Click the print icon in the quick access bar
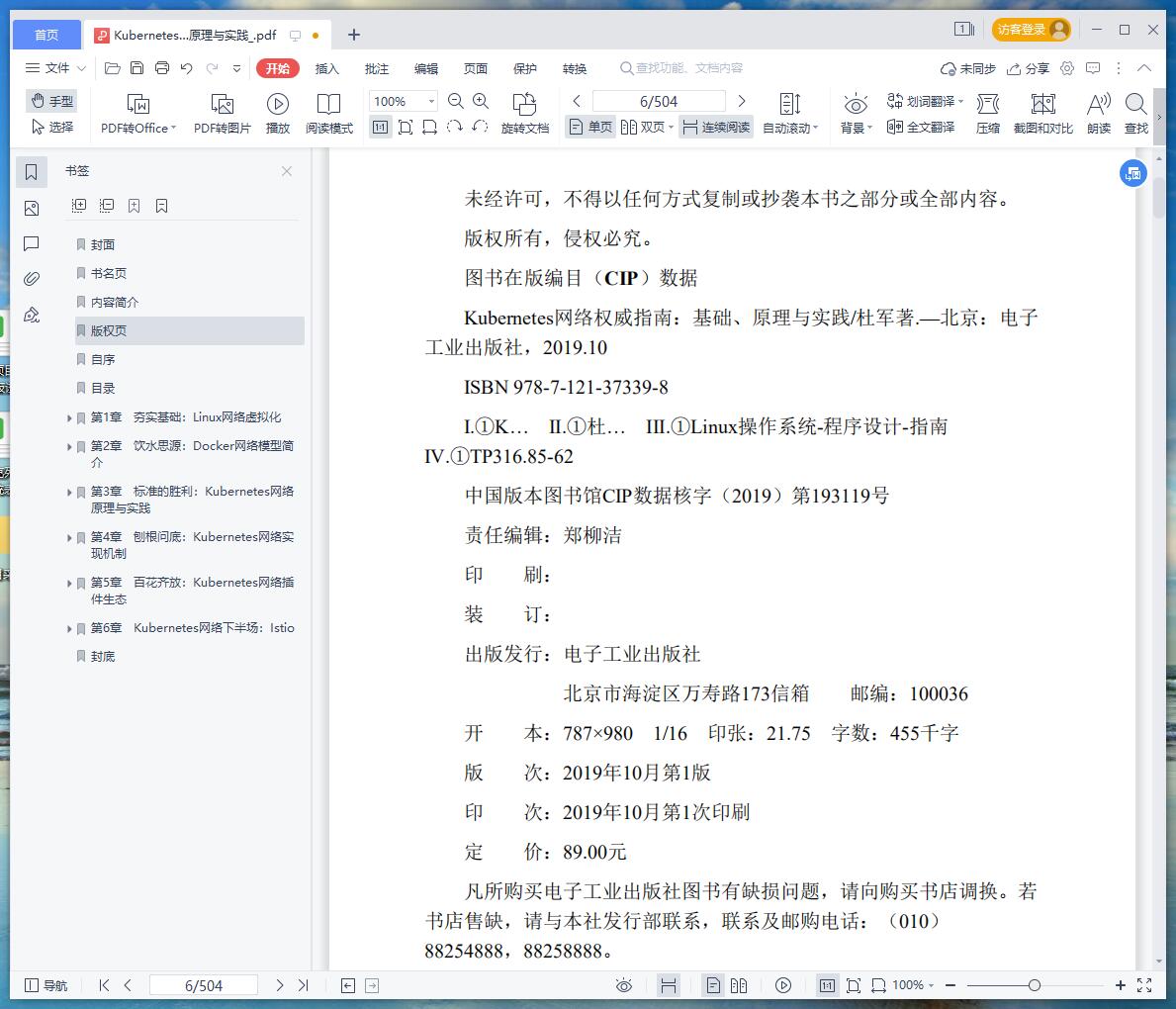Screen dimensions: 1176x1009 (x=162, y=68)
